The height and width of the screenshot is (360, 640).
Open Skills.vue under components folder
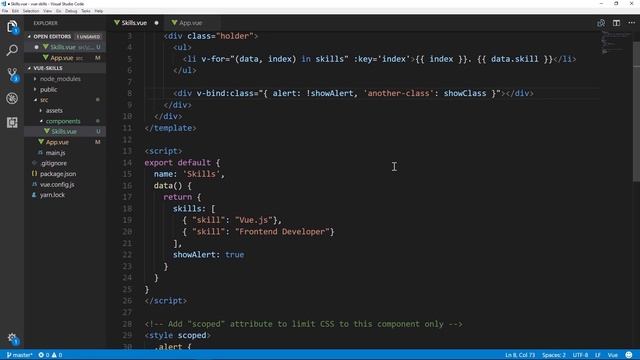click(64, 131)
